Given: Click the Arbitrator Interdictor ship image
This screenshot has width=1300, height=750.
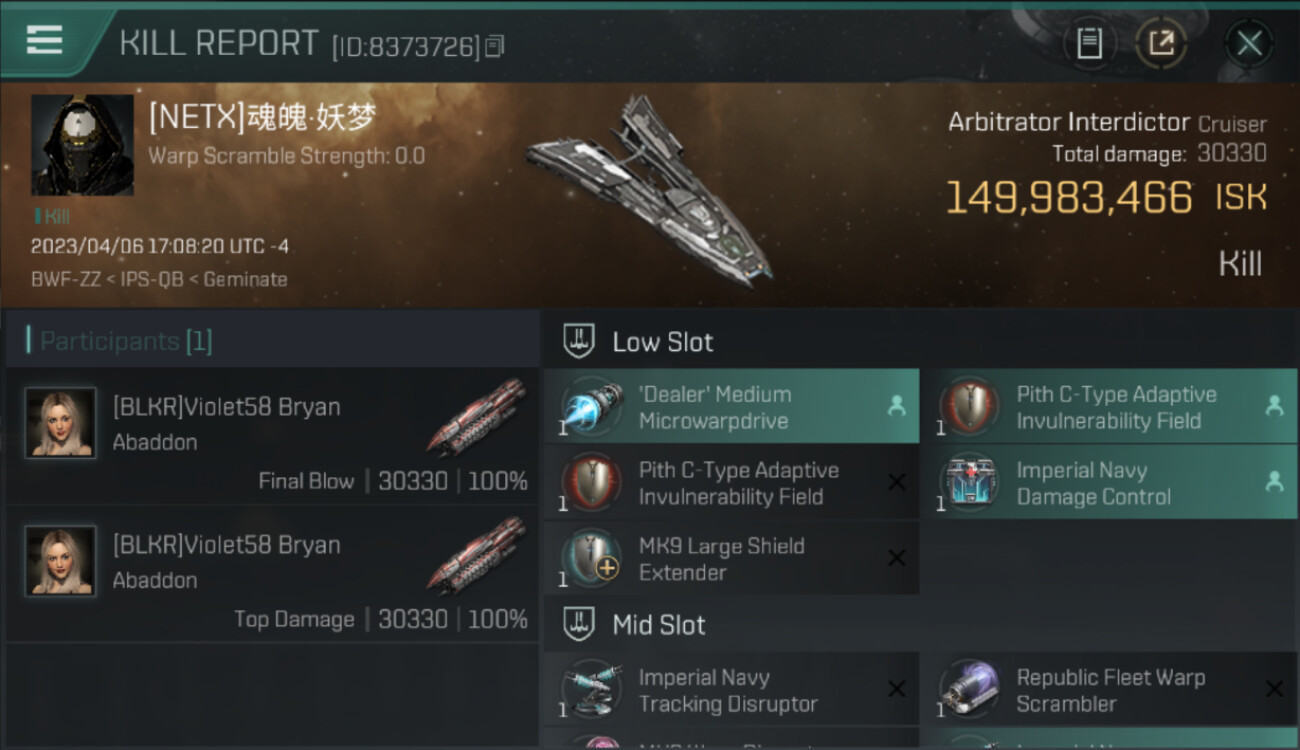Looking at the screenshot, I should pos(650,190).
